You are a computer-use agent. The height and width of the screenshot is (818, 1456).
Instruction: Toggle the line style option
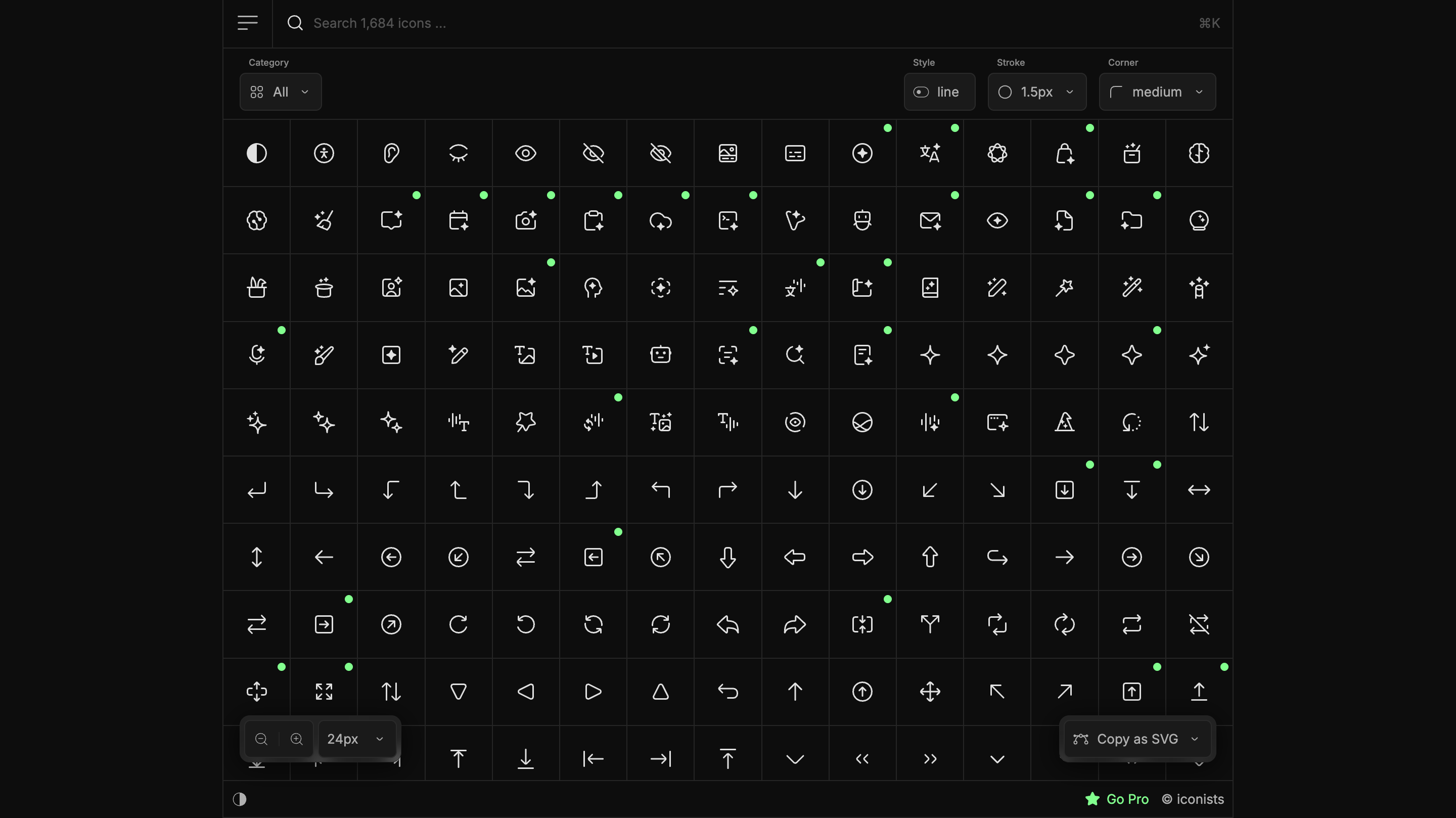[x=939, y=92]
